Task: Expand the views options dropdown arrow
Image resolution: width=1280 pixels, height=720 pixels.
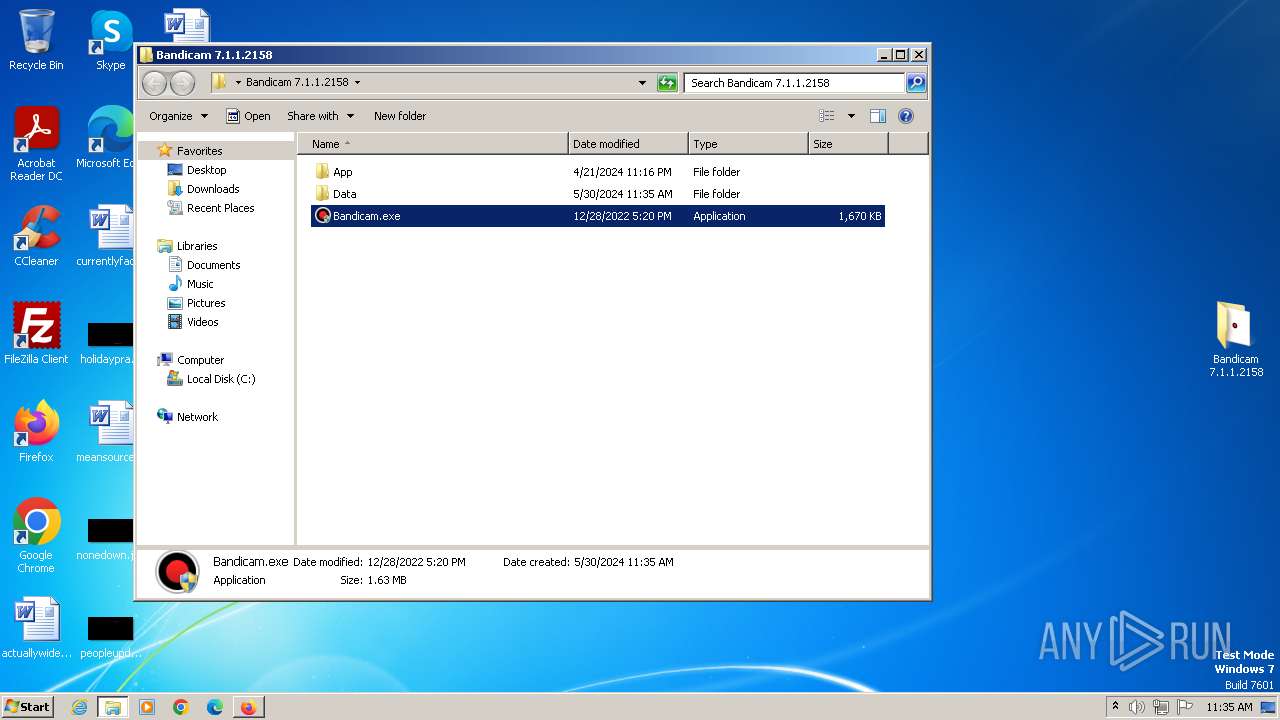Action: (x=851, y=116)
